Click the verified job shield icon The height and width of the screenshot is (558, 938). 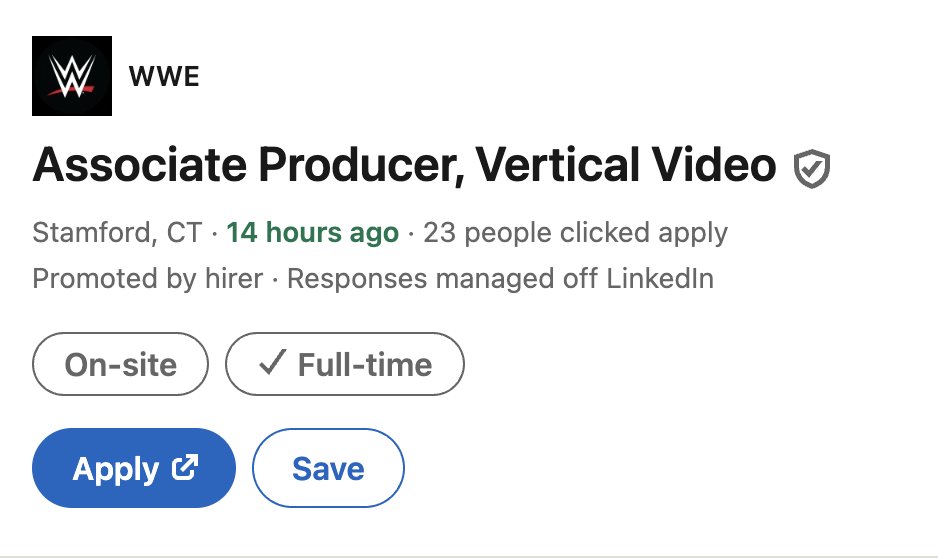(x=812, y=169)
